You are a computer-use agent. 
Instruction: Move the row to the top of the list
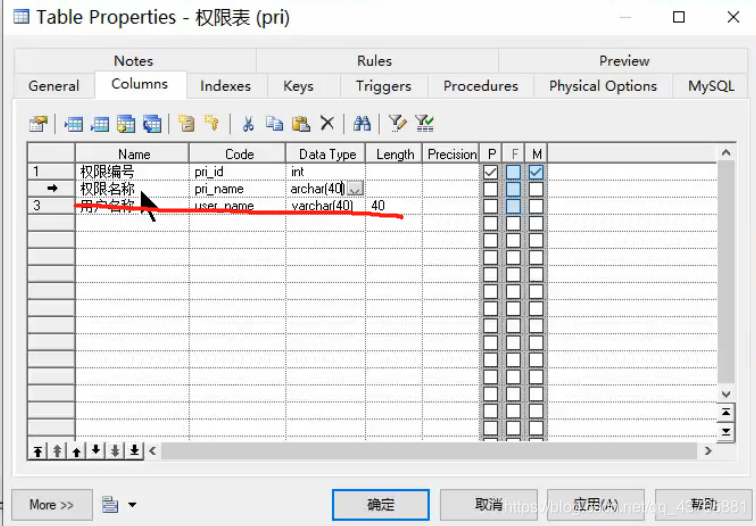[x=38, y=451]
